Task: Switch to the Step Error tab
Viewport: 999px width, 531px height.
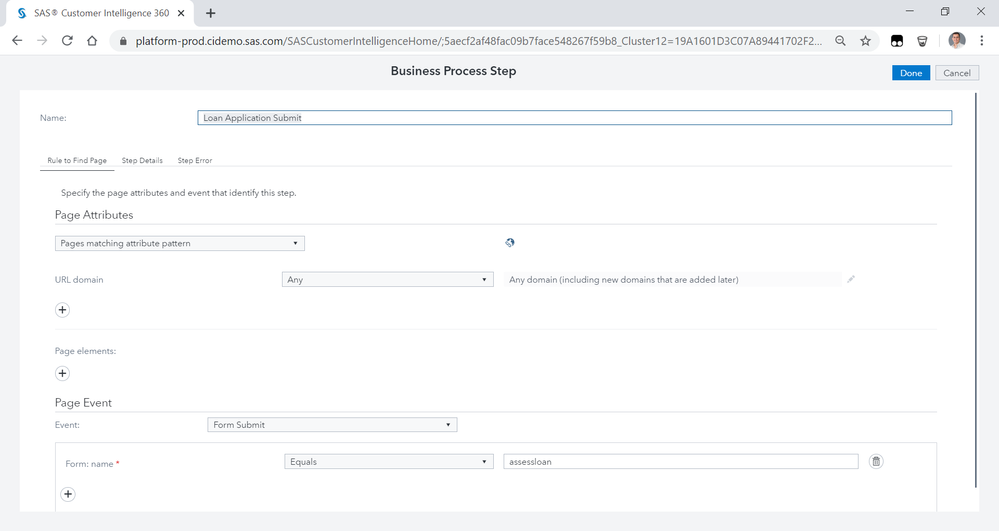Action: [195, 160]
